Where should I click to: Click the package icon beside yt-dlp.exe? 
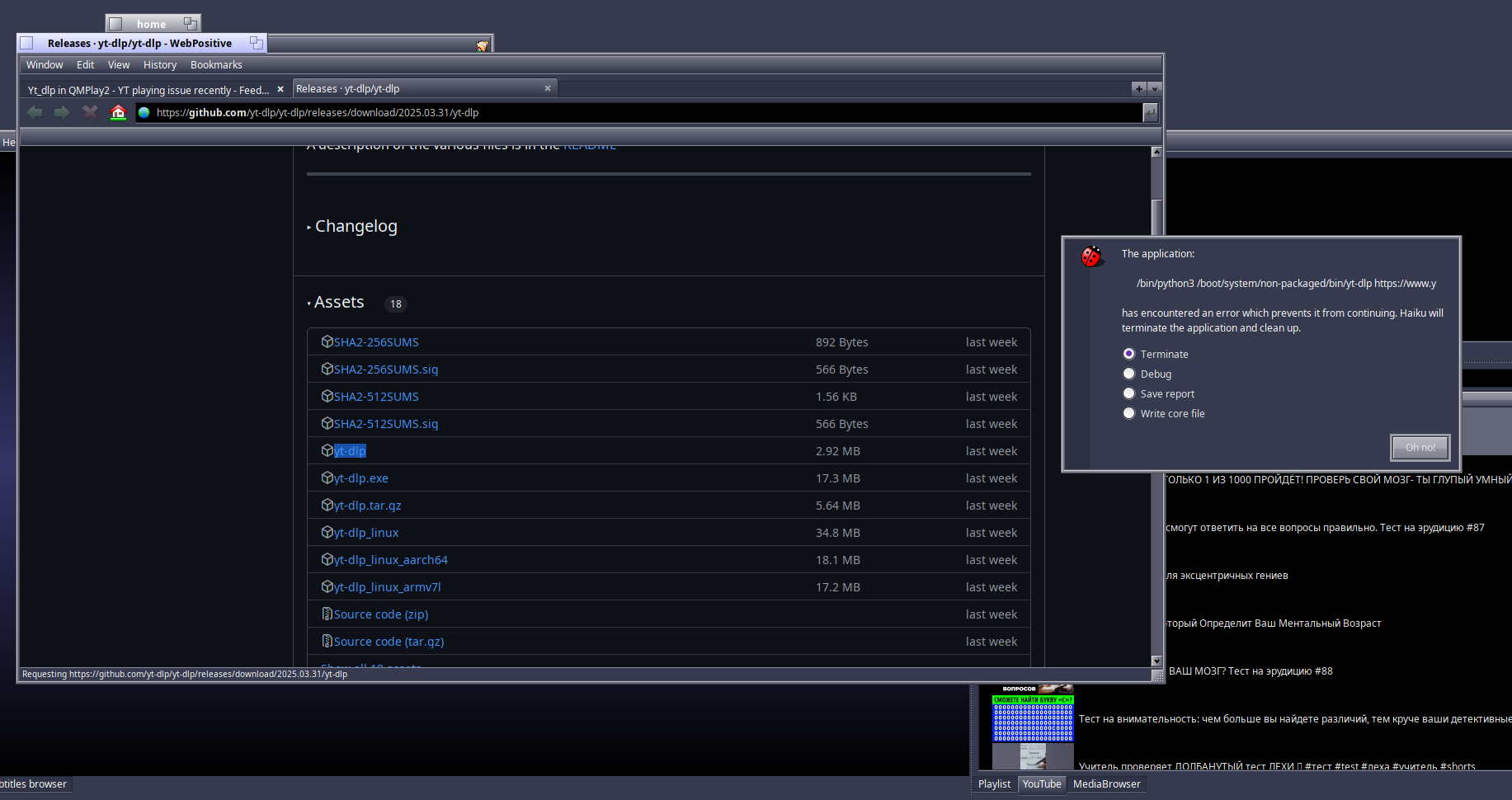327,478
